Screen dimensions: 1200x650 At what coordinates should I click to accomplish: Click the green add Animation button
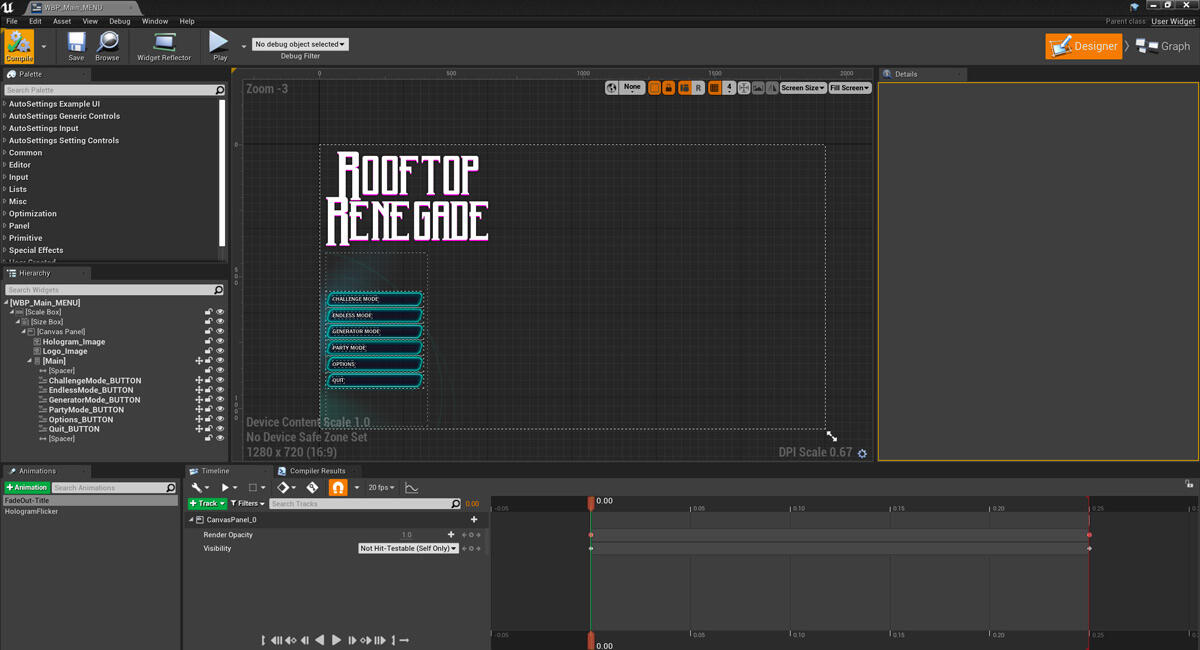[27, 488]
